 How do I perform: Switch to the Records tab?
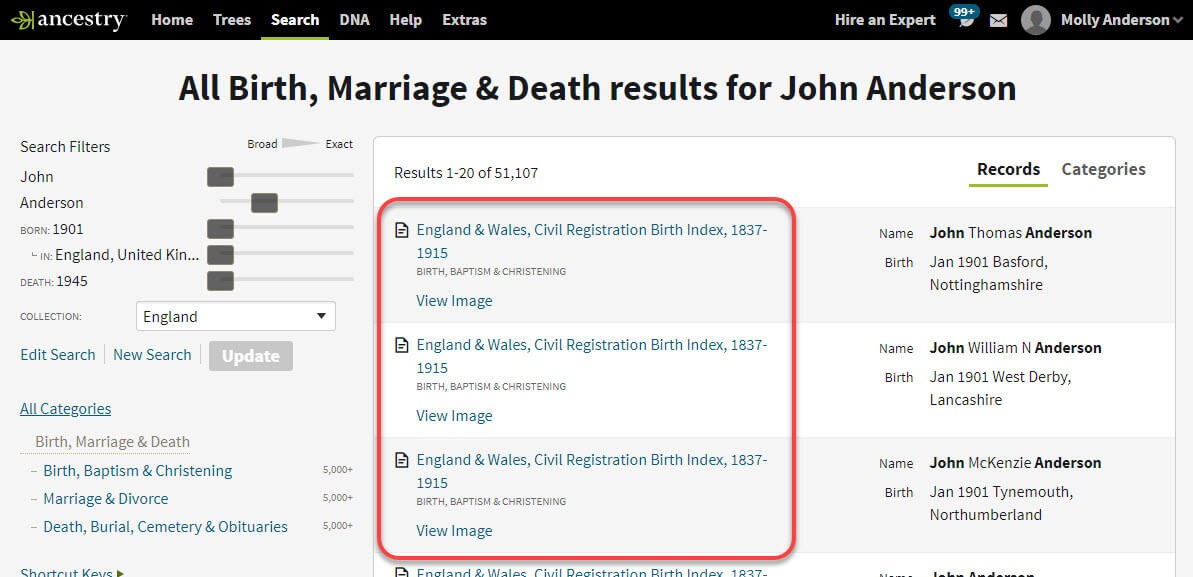1008,169
